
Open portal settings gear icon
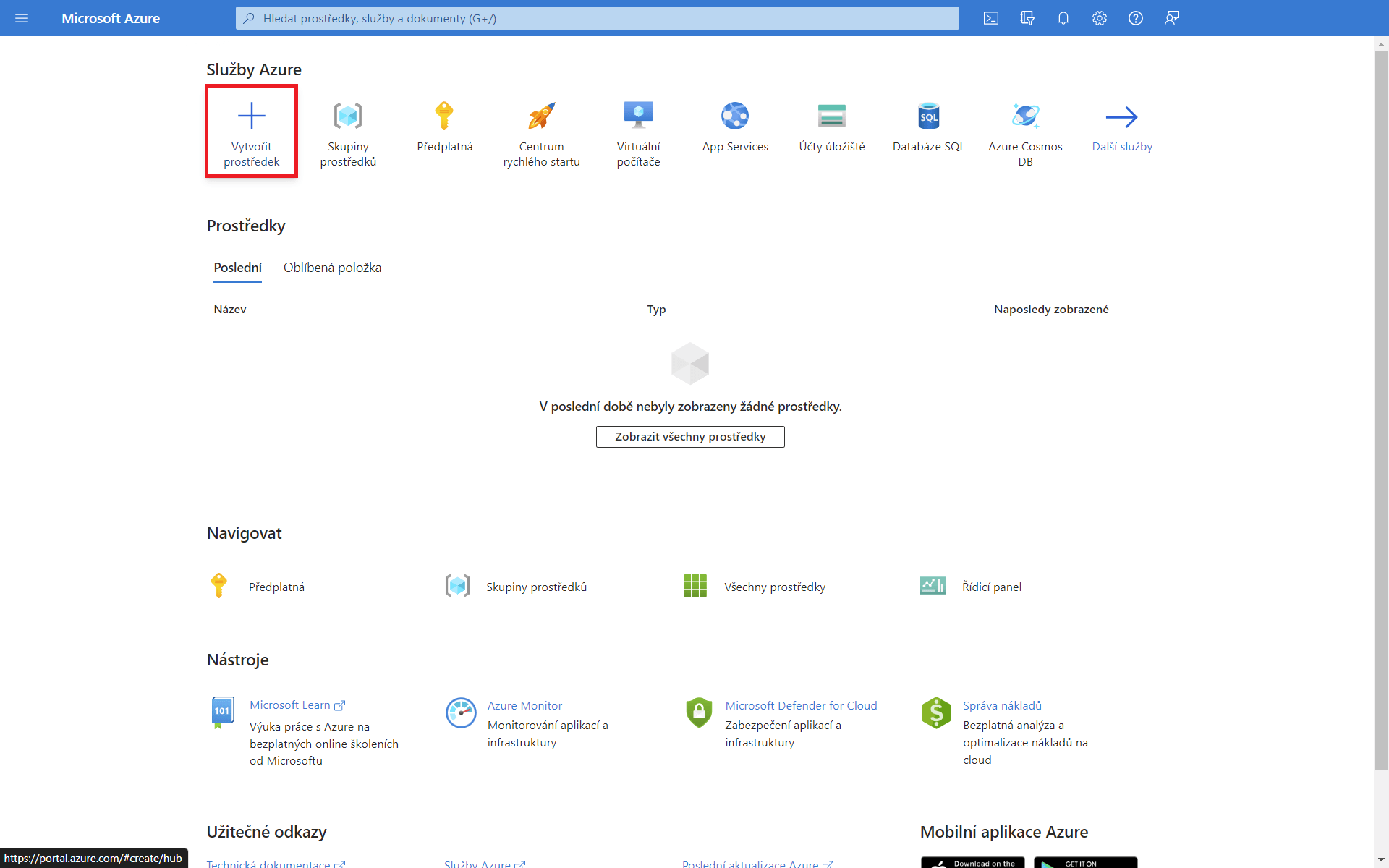[1100, 18]
